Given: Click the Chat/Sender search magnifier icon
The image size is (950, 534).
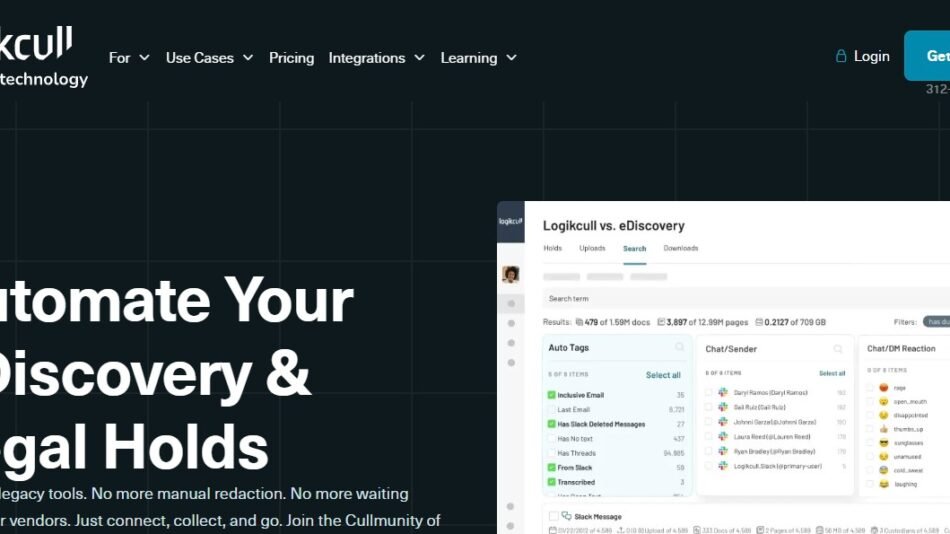Looking at the screenshot, I should pyautogui.click(x=839, y=349).
